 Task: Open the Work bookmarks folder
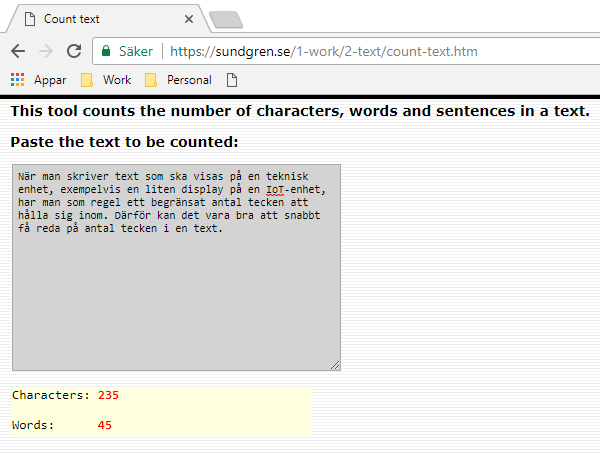coord(106,80)
